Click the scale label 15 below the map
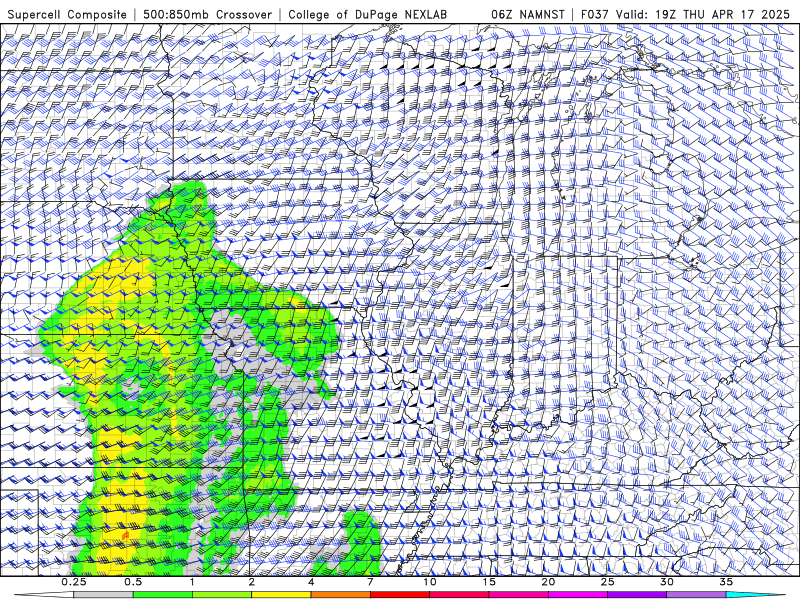The height and width of the screenshot is (600, 800). click(489, 582)
